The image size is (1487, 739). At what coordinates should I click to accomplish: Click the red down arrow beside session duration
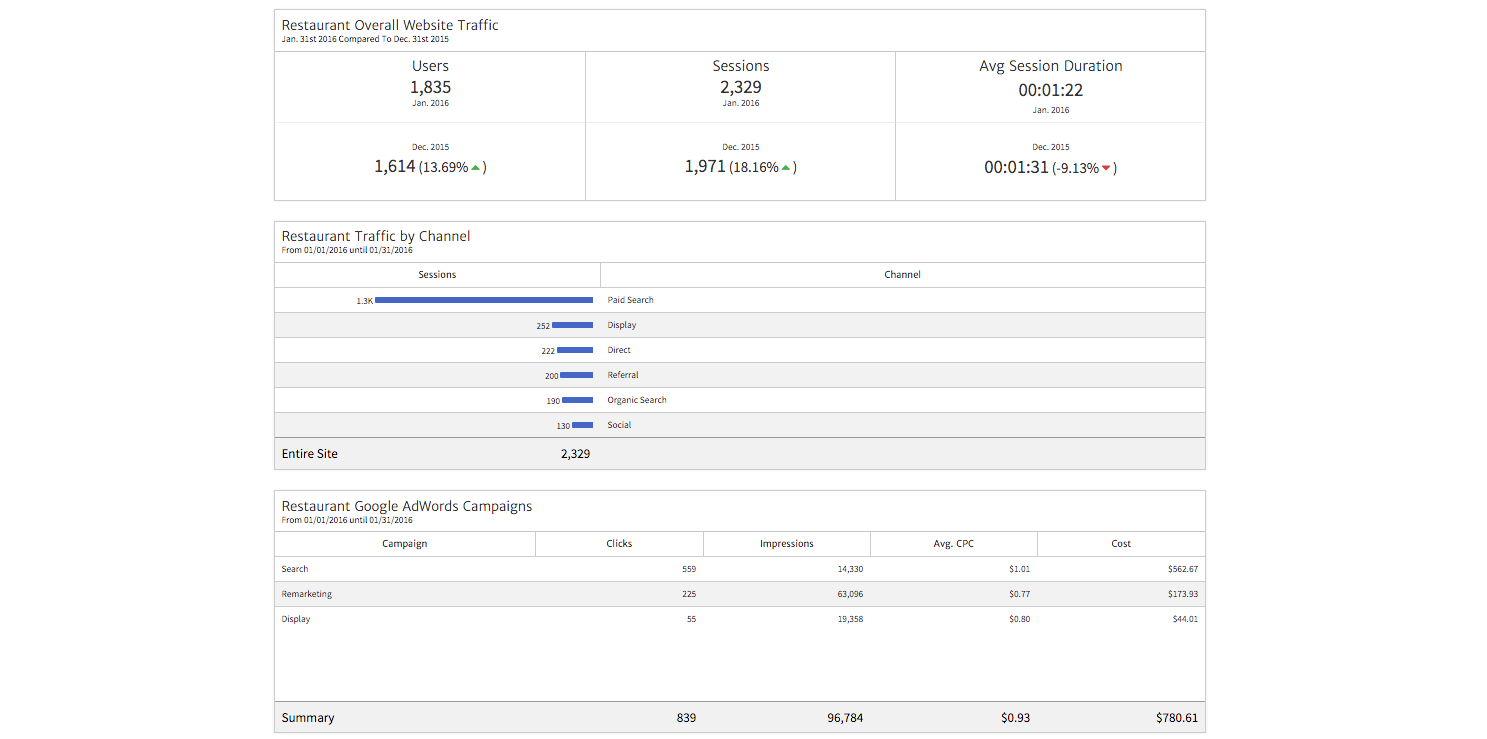click(1105, 168)
